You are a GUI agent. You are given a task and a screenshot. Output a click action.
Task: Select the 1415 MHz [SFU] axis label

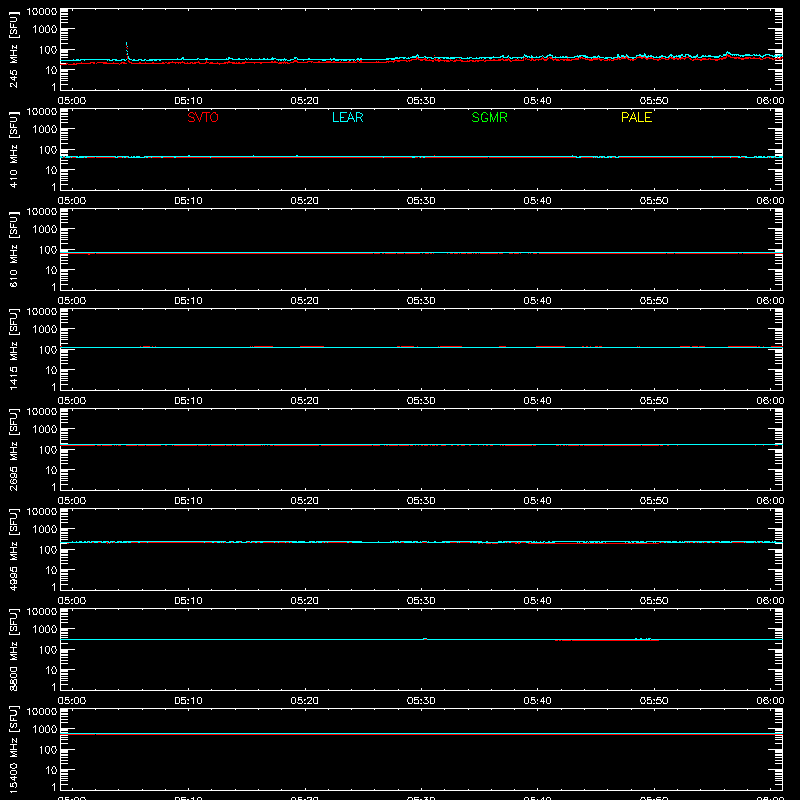[x=14, y=349]
